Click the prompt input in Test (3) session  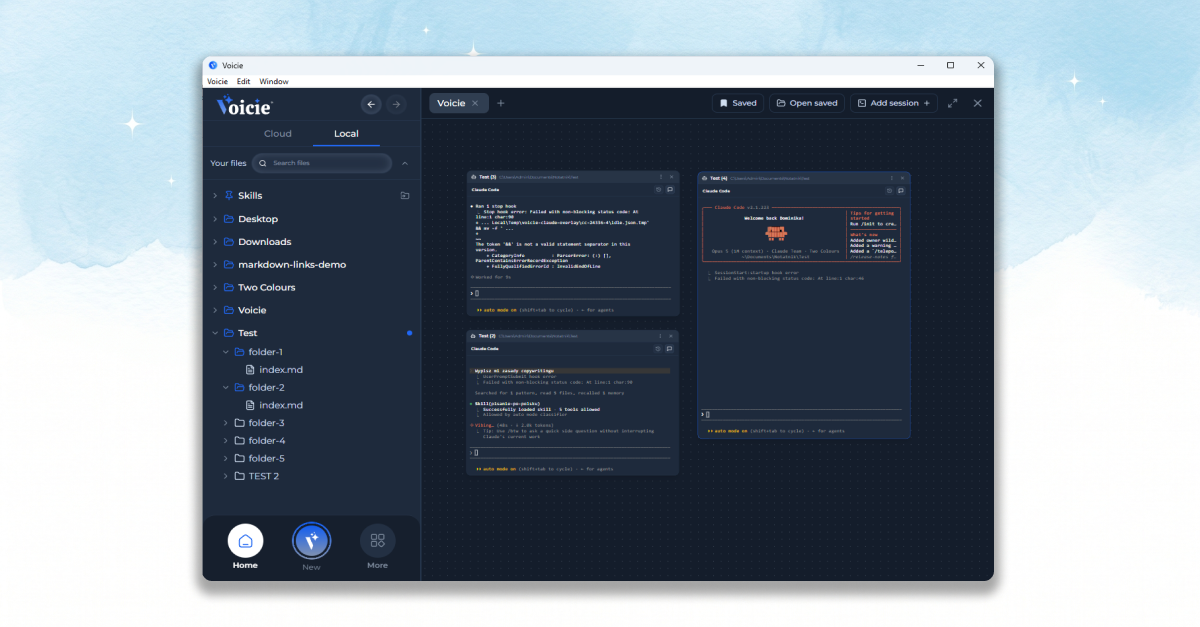click(x=573, y=294)
